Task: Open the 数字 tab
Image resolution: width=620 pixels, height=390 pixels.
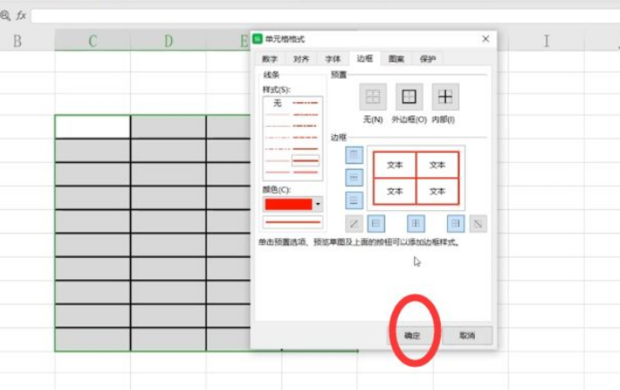Action: coord(270,59)
